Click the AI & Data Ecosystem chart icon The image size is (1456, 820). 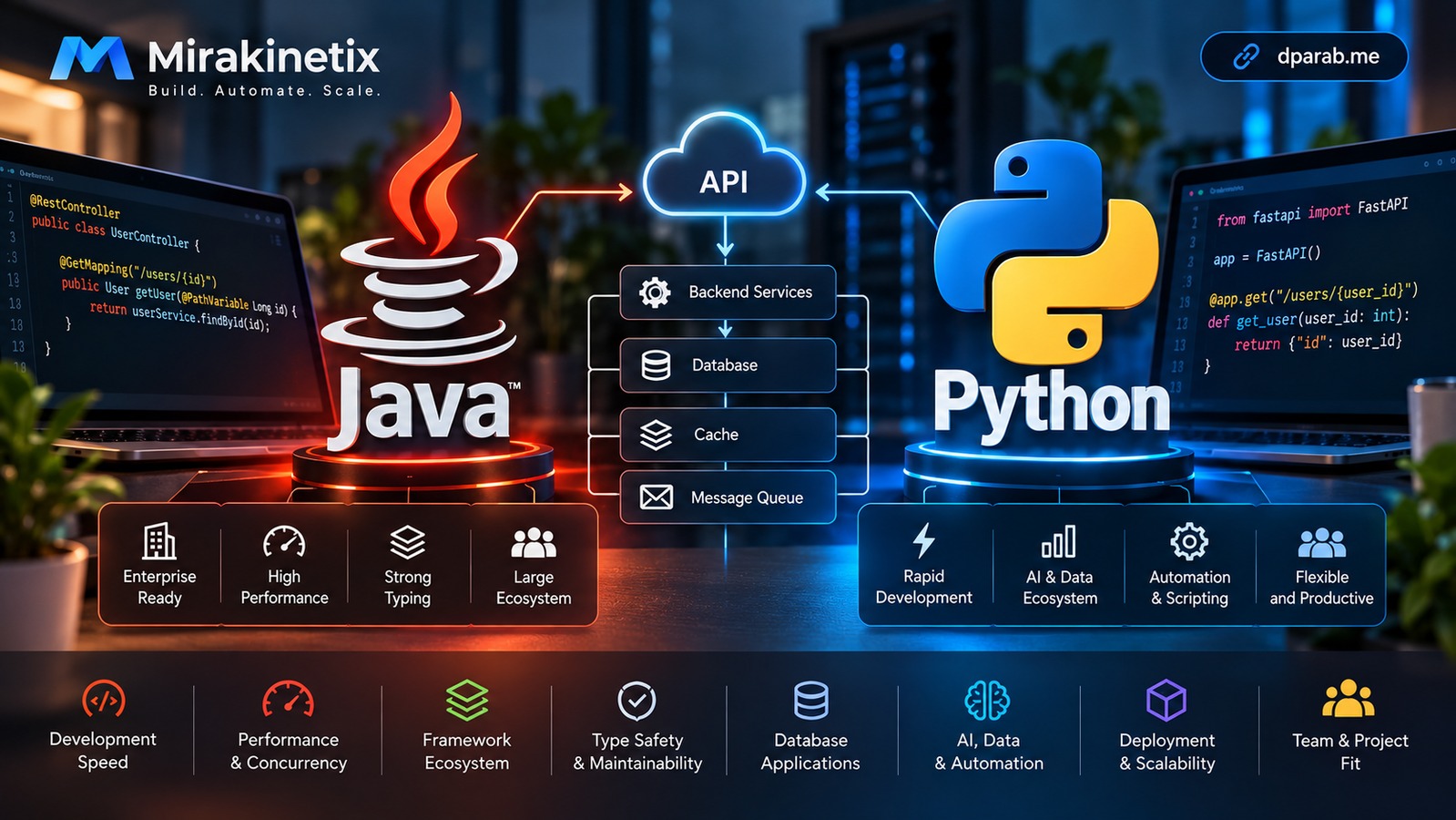(x=1059, y=541)
